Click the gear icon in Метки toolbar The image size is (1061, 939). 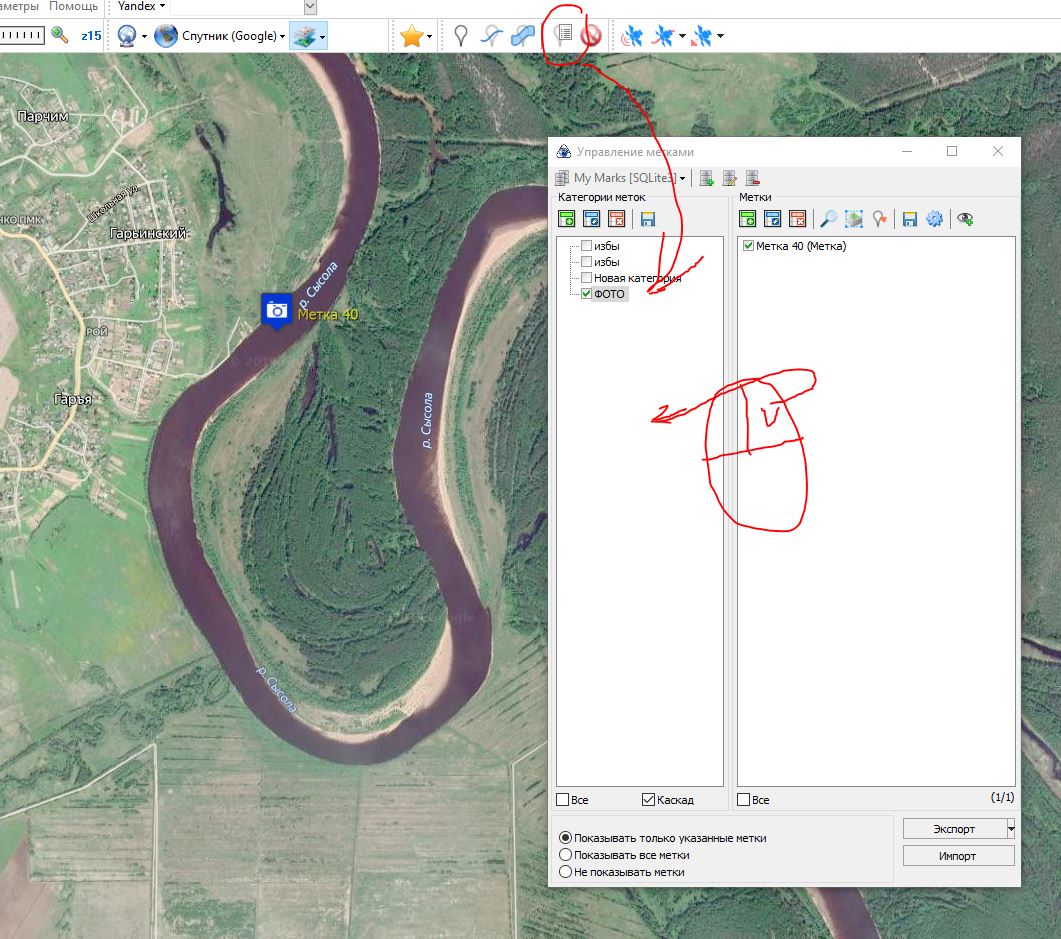click(934, 219)
